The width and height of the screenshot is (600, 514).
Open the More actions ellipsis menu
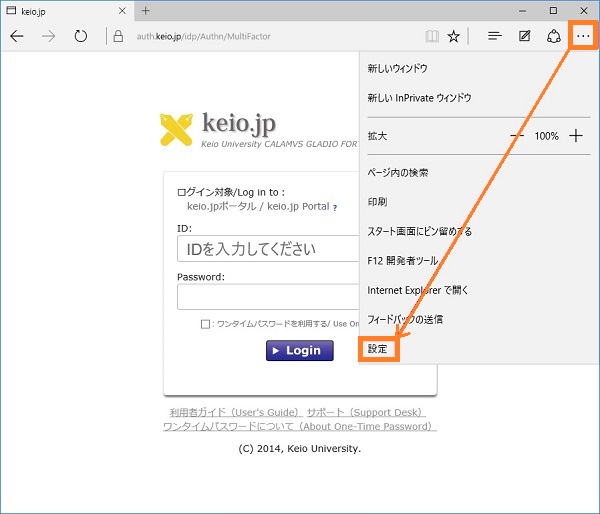point(583,36)
